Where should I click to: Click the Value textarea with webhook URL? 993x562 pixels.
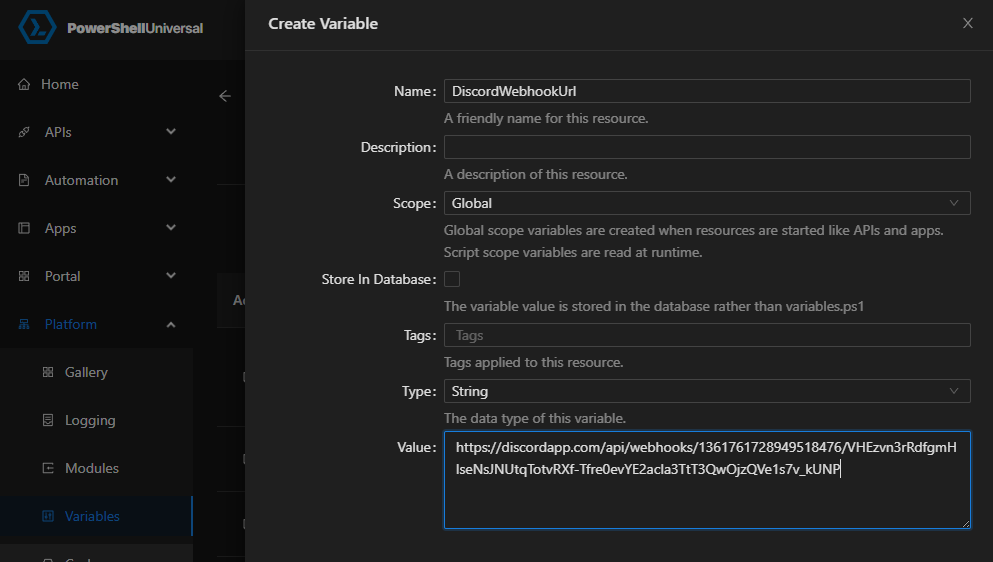pyautogui.click(x=707, y=480)
